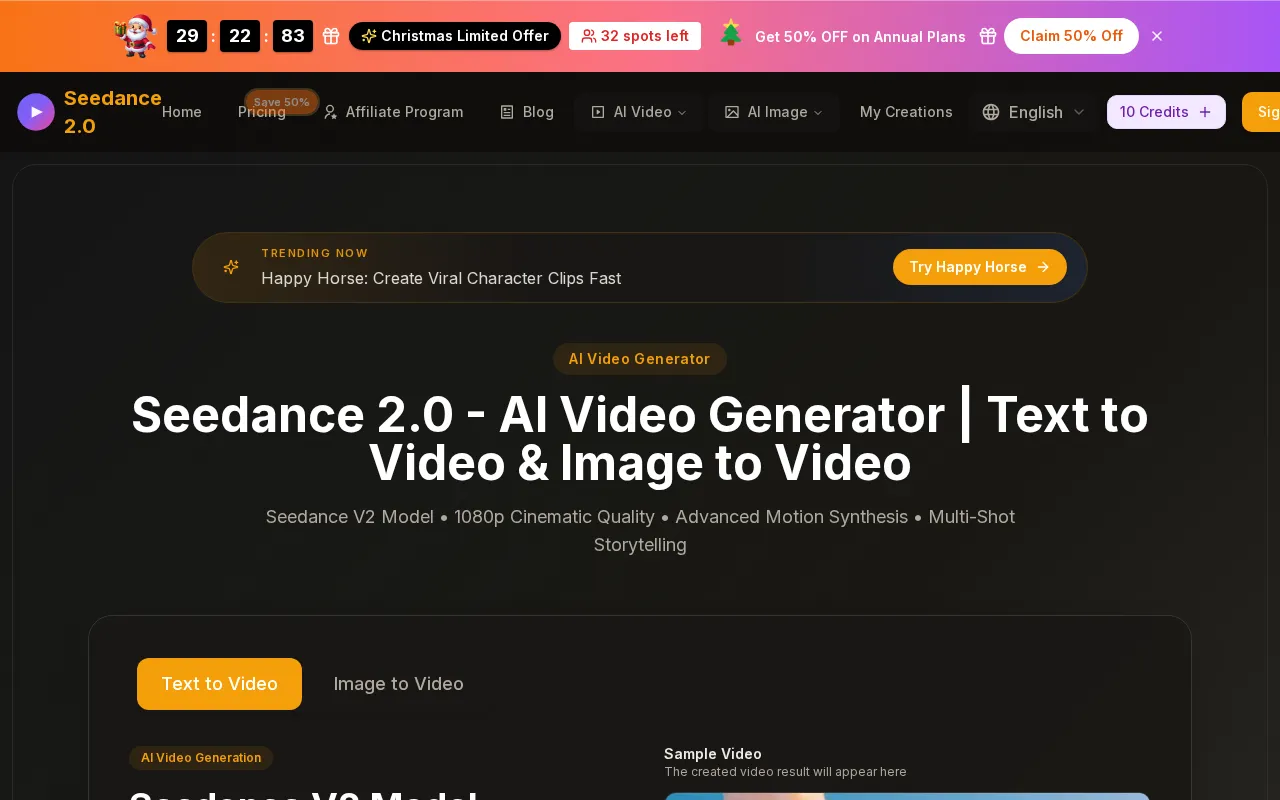Image resolution: width=1280 pixels, height=800 pixels.
Task: Click the main Seedance 2.0 headline
Action: coord(640,439)
